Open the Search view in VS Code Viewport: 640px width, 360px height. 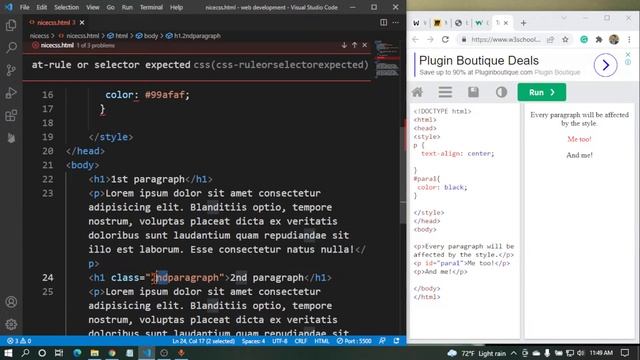pyautogui.click(x=11, y=47)
